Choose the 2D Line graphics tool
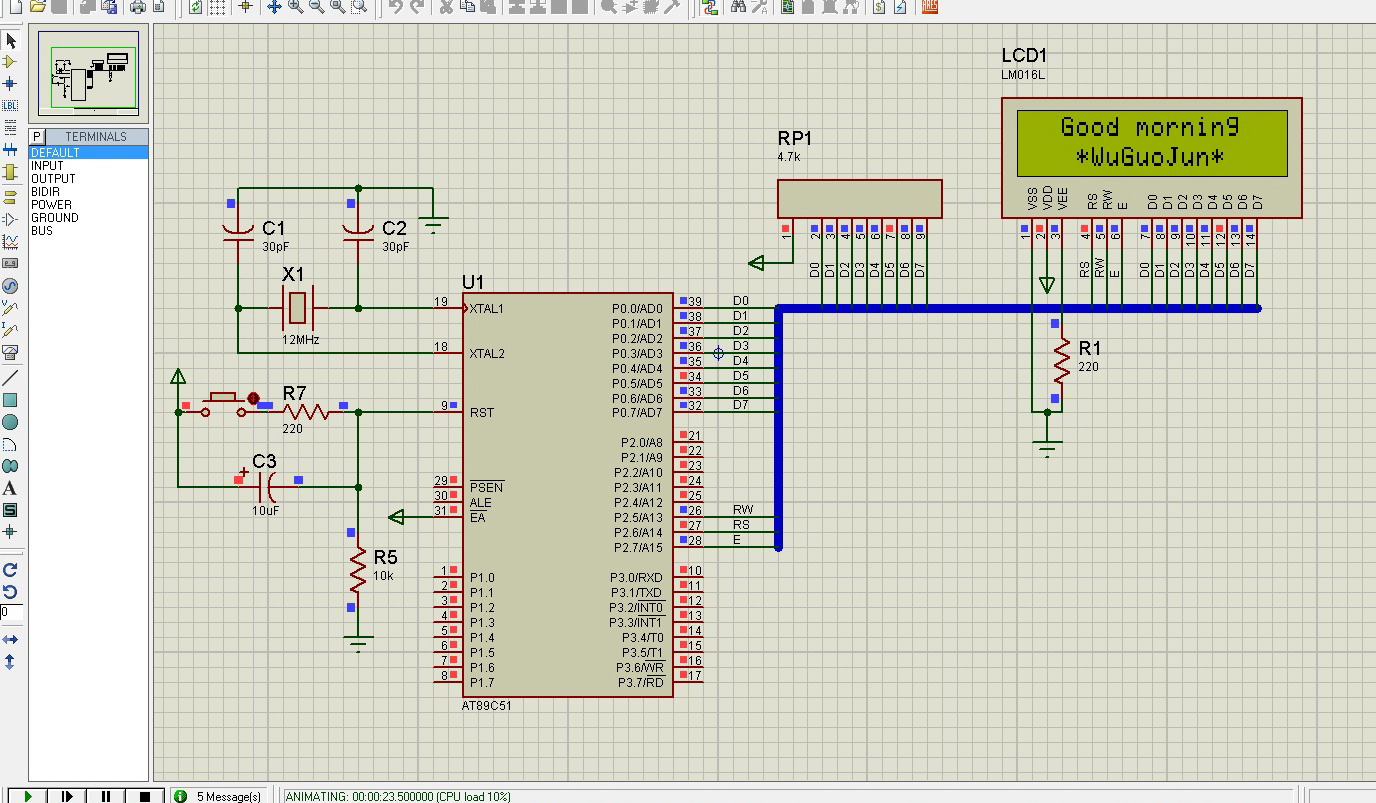The height and width of the screenshot is (803, 1376). [x=11, y=378]
